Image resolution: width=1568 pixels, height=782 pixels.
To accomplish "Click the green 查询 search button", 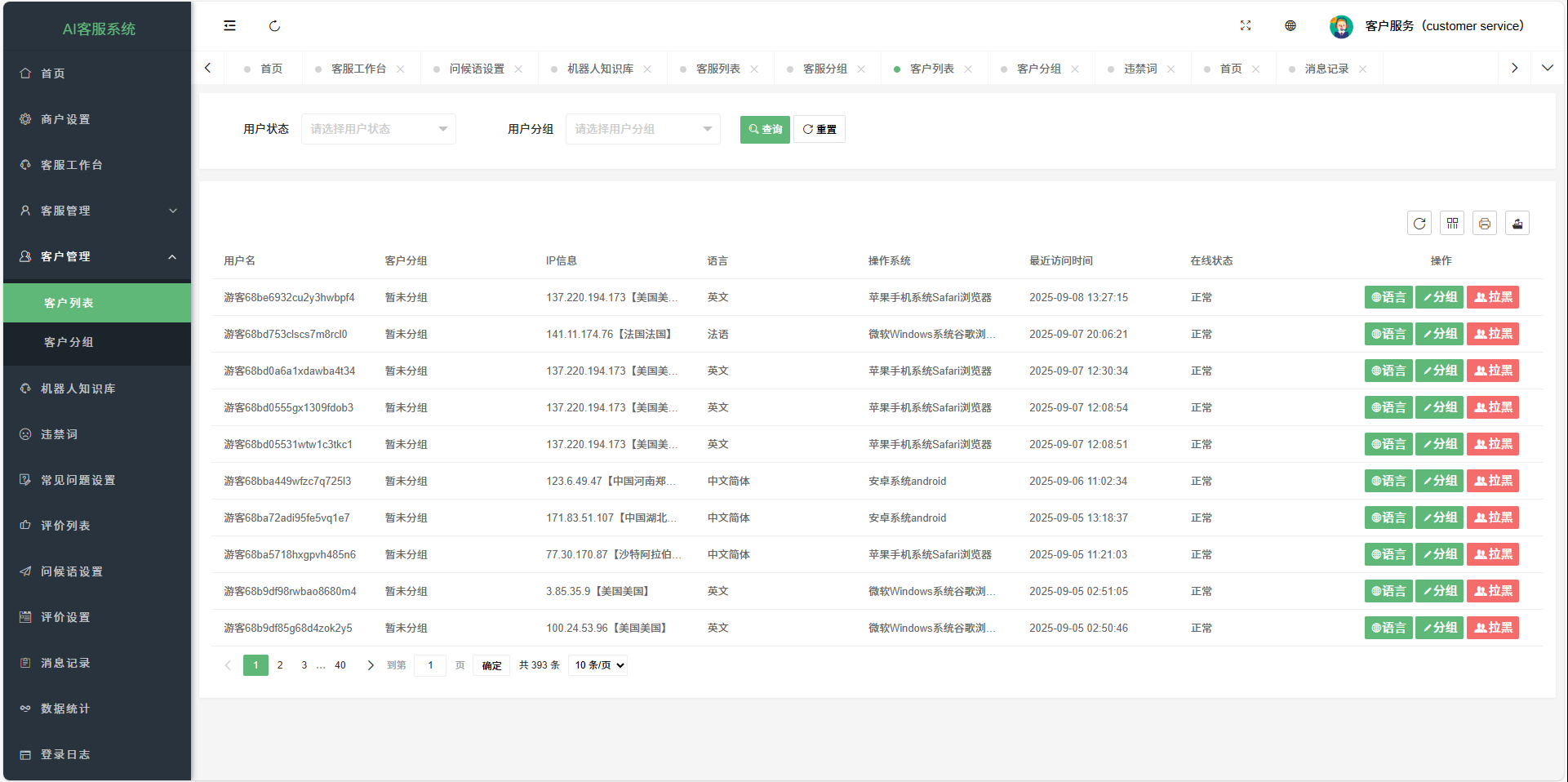I will (x=765, y=130).
